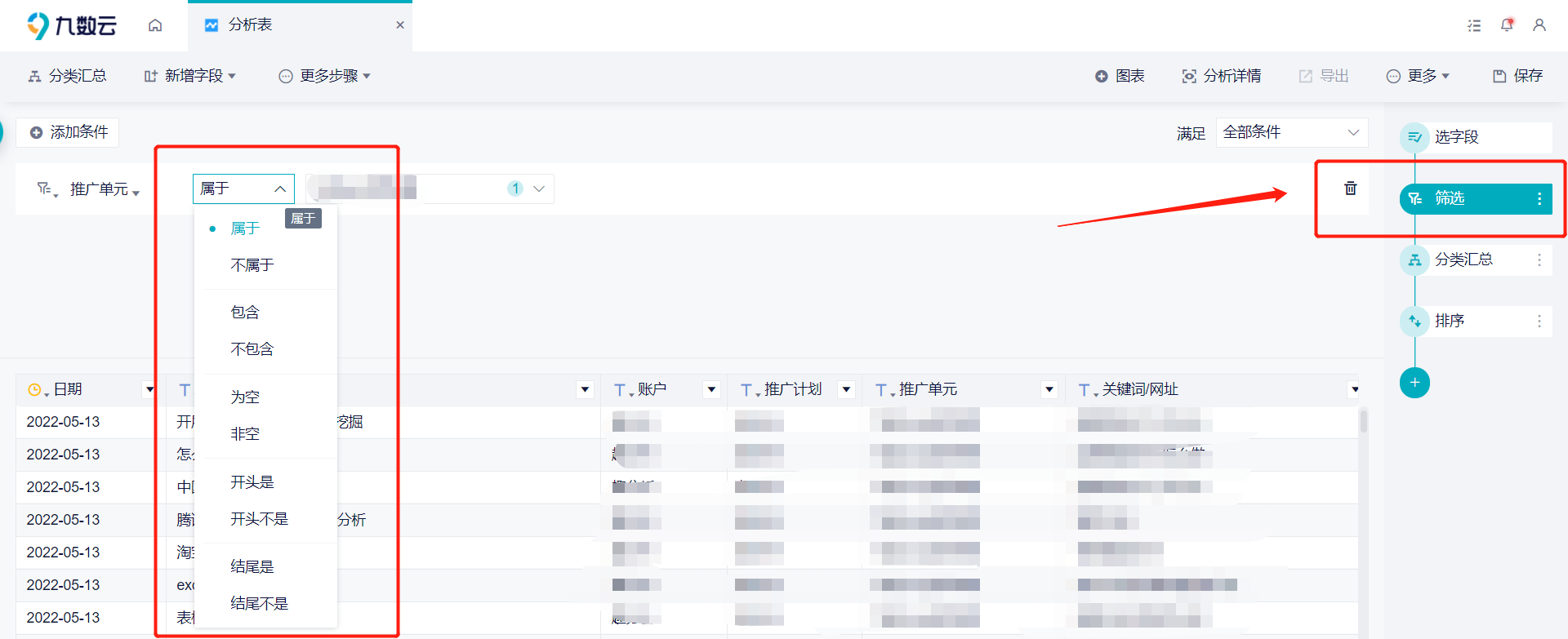Click the 推广计划 column type icon

(x=750, y=391)
